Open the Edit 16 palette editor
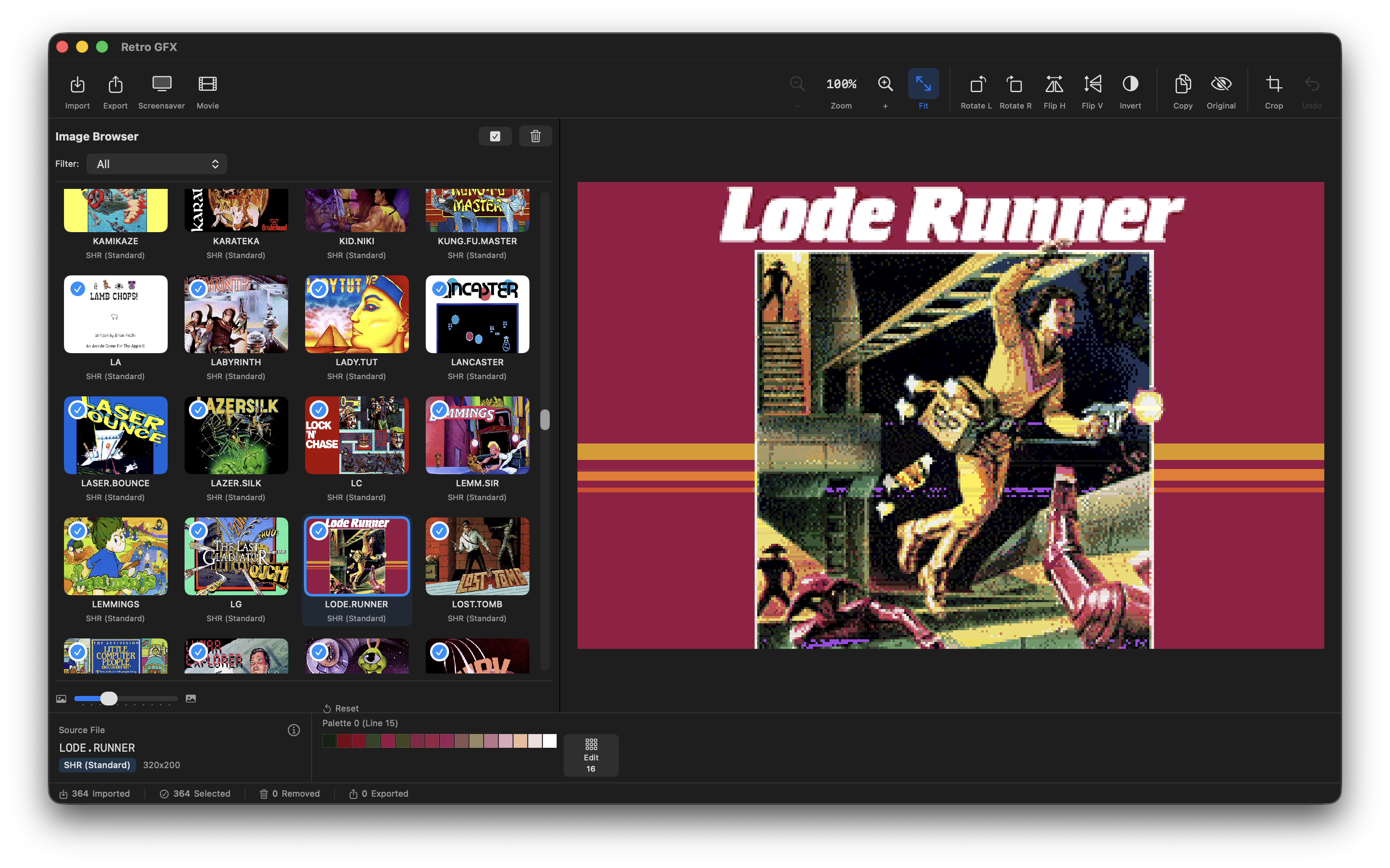The image size is (1390, 868). (x=591, y=754)
